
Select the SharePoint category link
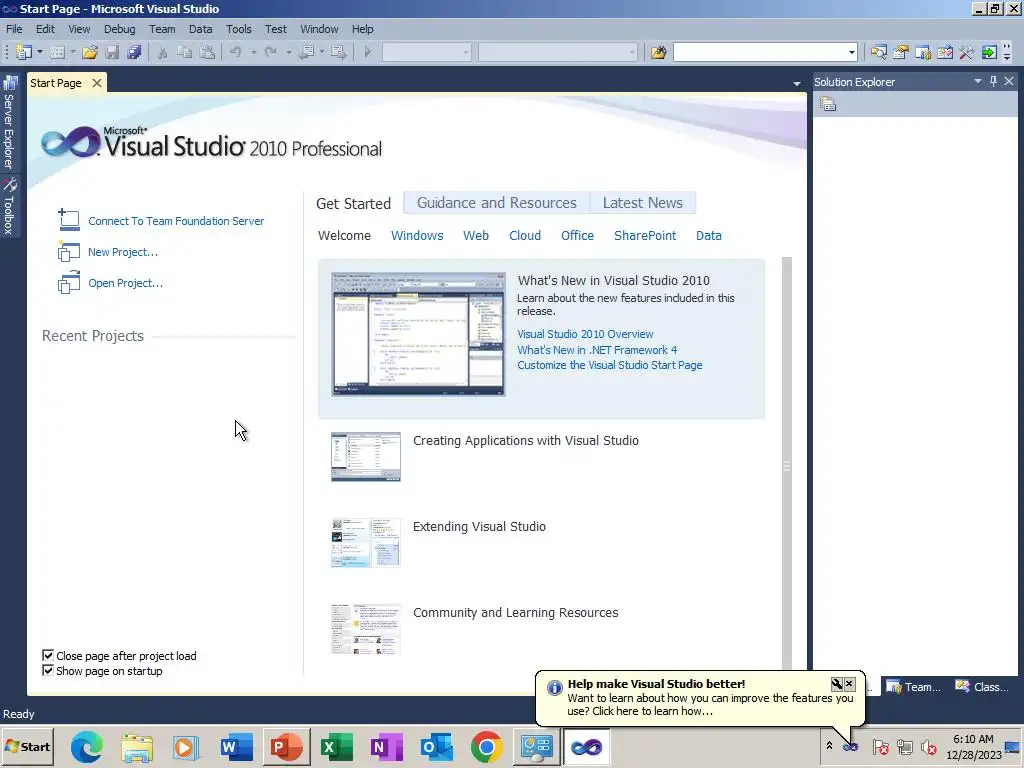(x=645, y=236)
